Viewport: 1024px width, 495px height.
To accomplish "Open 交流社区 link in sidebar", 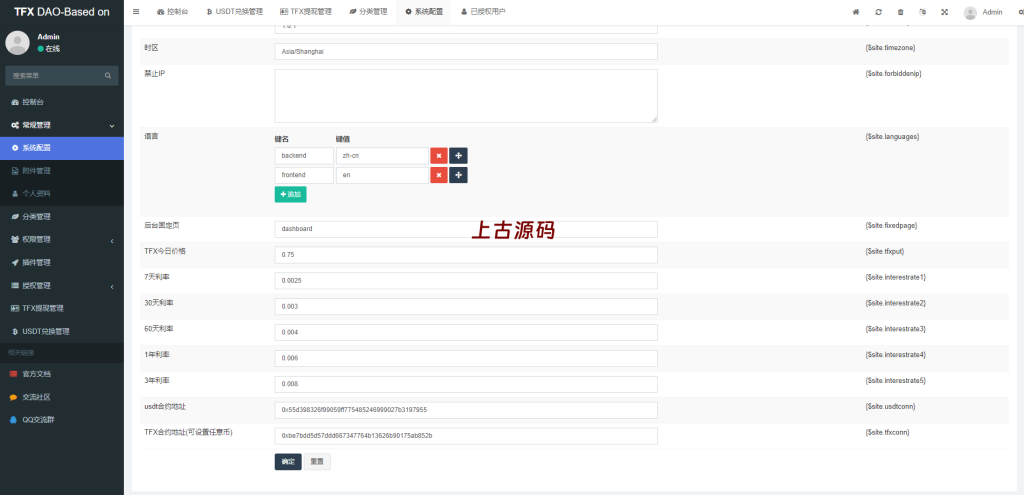I will click(x=62, y=397).
